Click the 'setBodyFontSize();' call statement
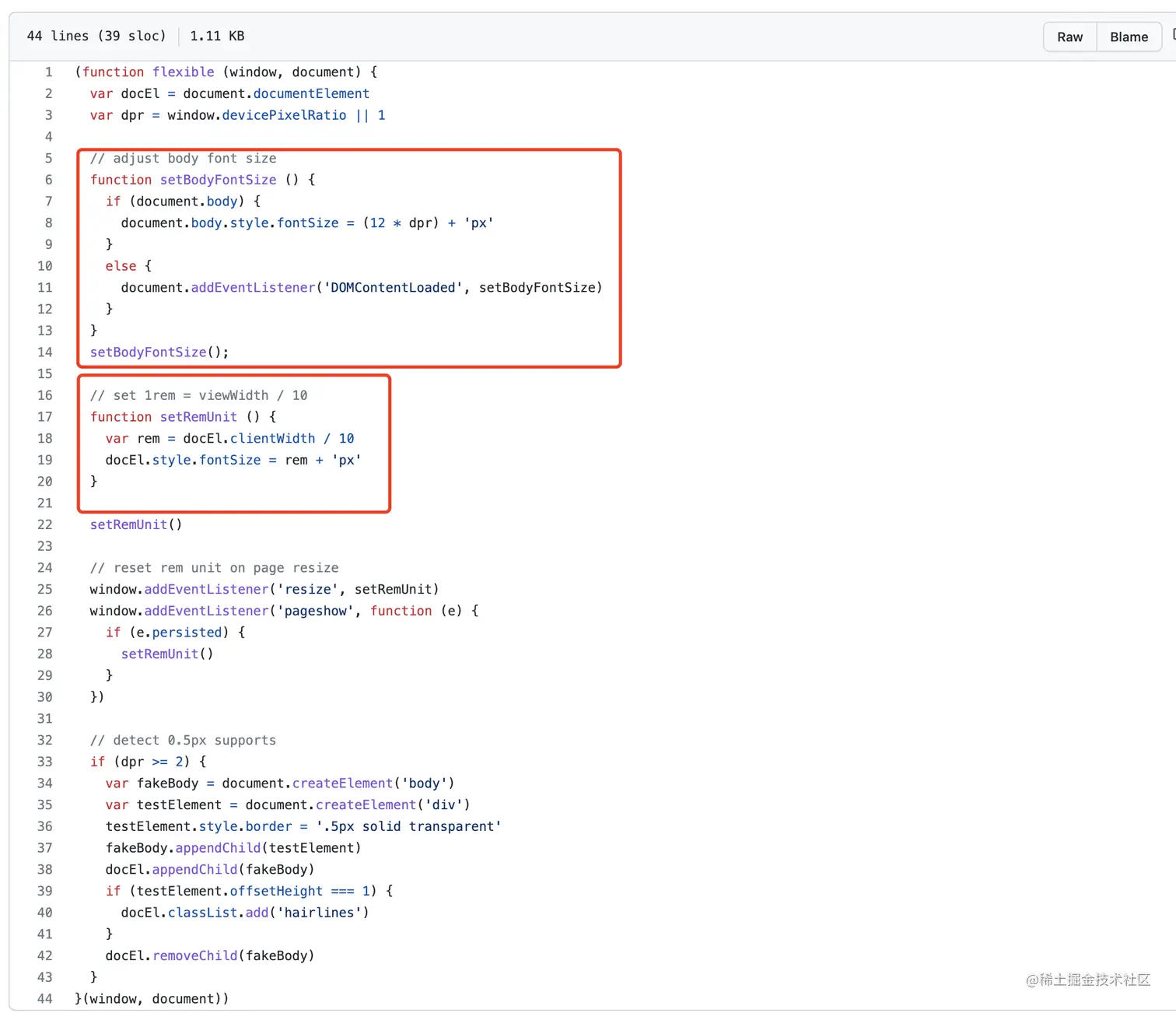 [x=160, y=352]
